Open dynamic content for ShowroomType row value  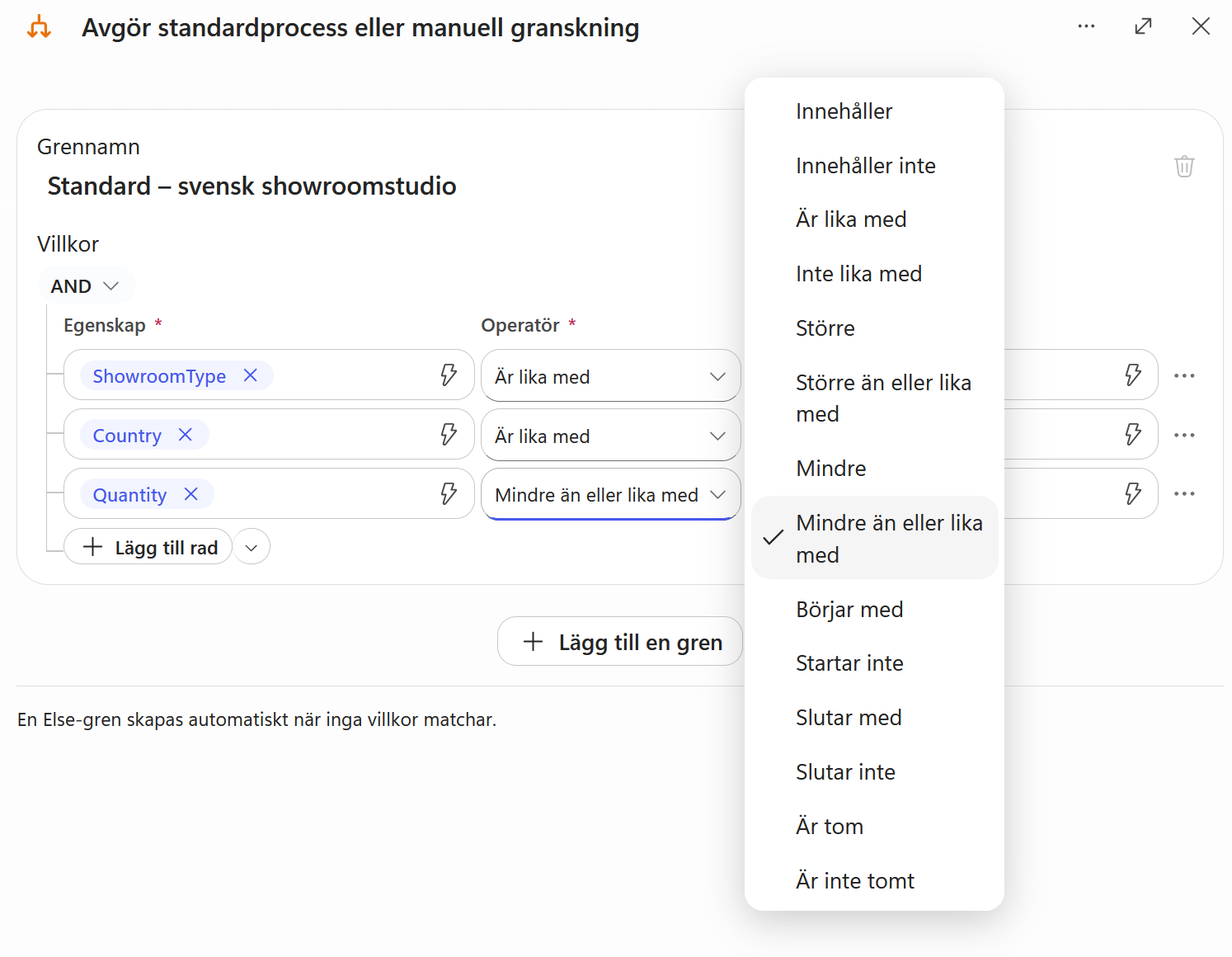point(1133,375)
